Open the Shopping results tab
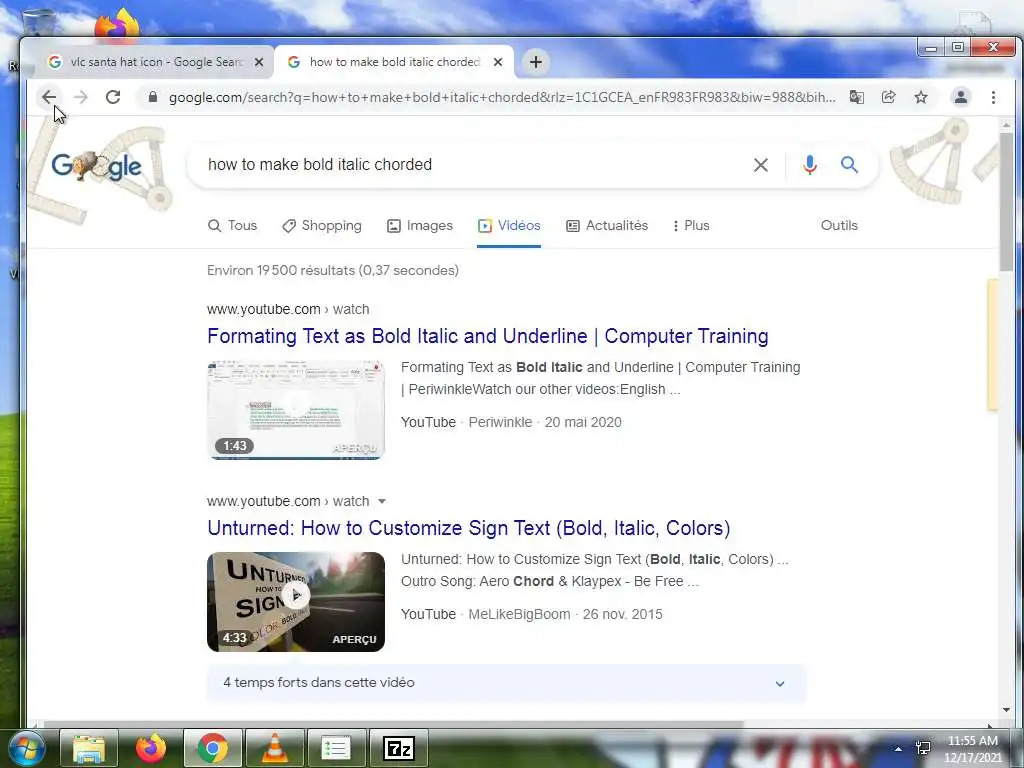 tap(322, 225)
